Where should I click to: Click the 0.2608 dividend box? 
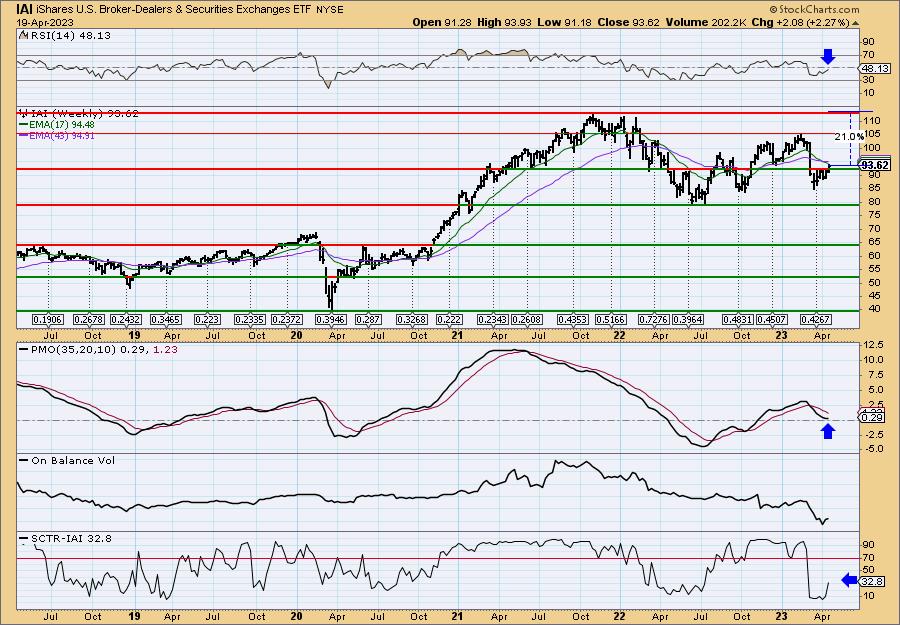(527, 320)
